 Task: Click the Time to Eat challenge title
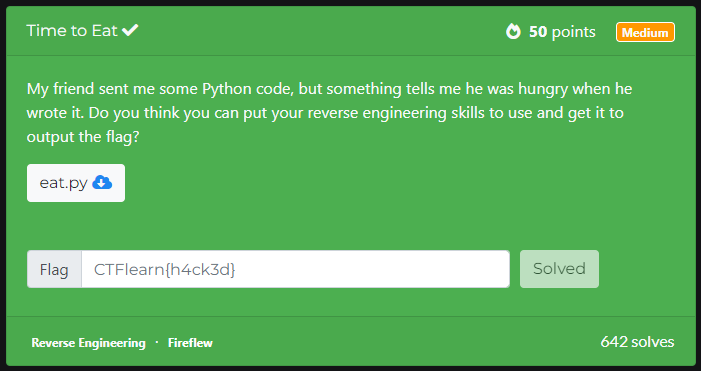[72, 30]
